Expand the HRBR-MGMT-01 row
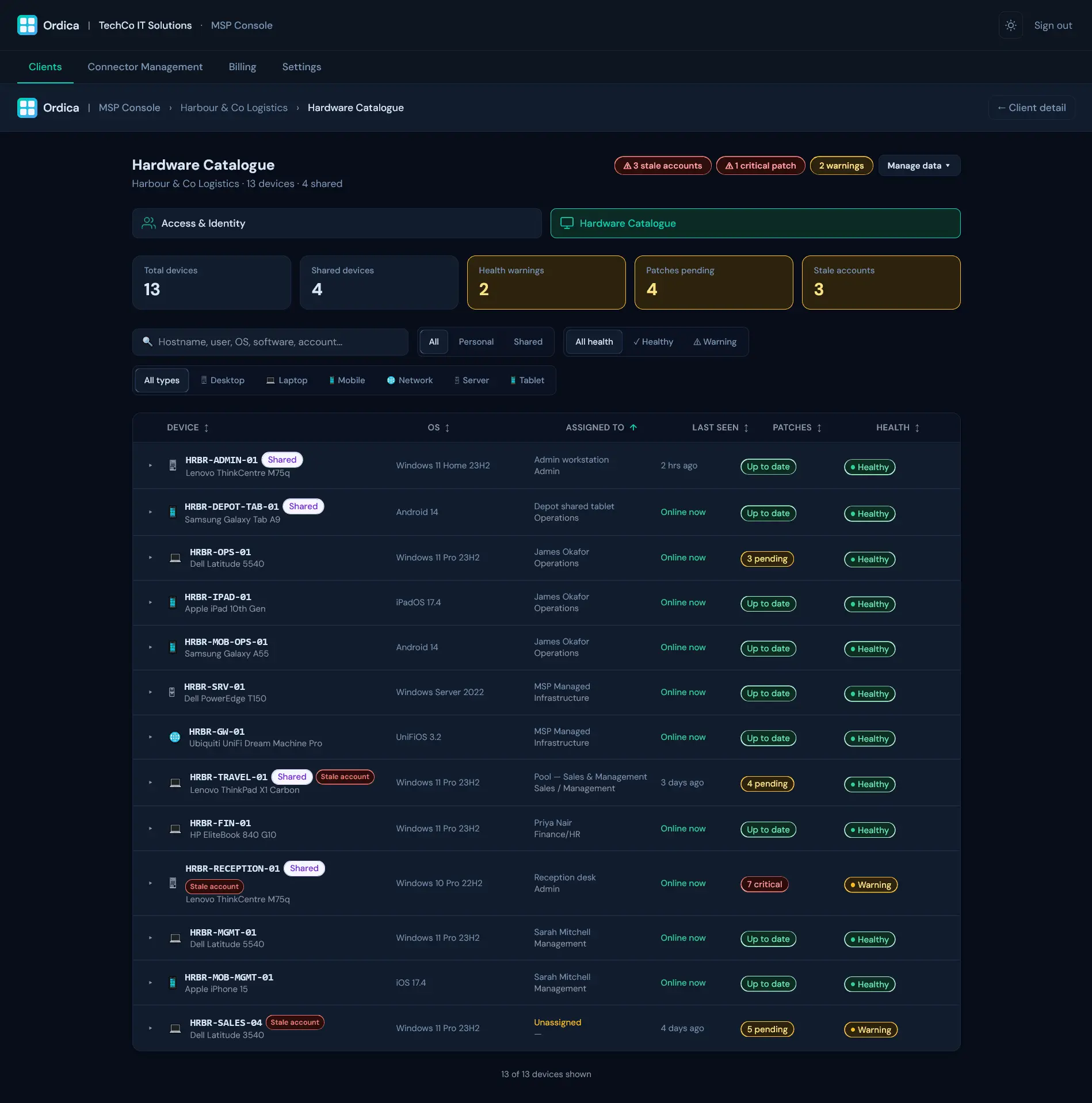This screenshot has width=1092, height=1103. click(150, 938)
